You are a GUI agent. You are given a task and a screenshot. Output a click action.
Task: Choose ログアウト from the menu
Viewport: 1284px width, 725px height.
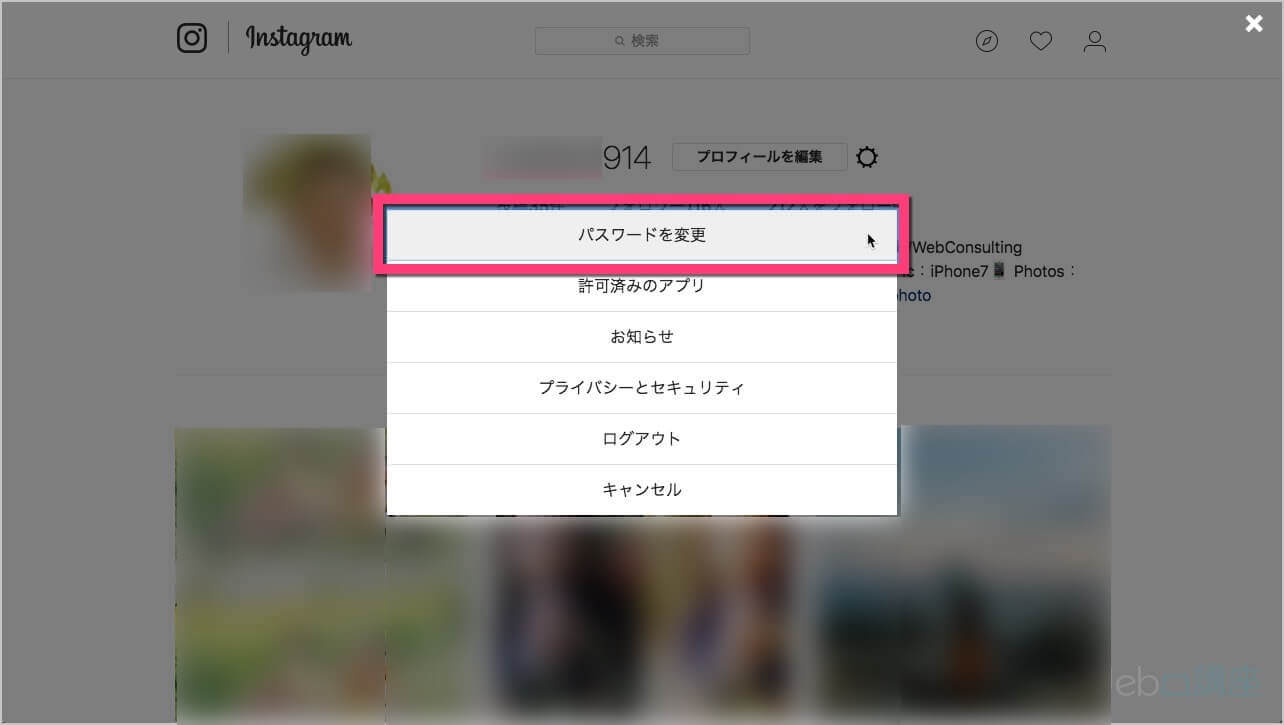(x=642, y=439)
